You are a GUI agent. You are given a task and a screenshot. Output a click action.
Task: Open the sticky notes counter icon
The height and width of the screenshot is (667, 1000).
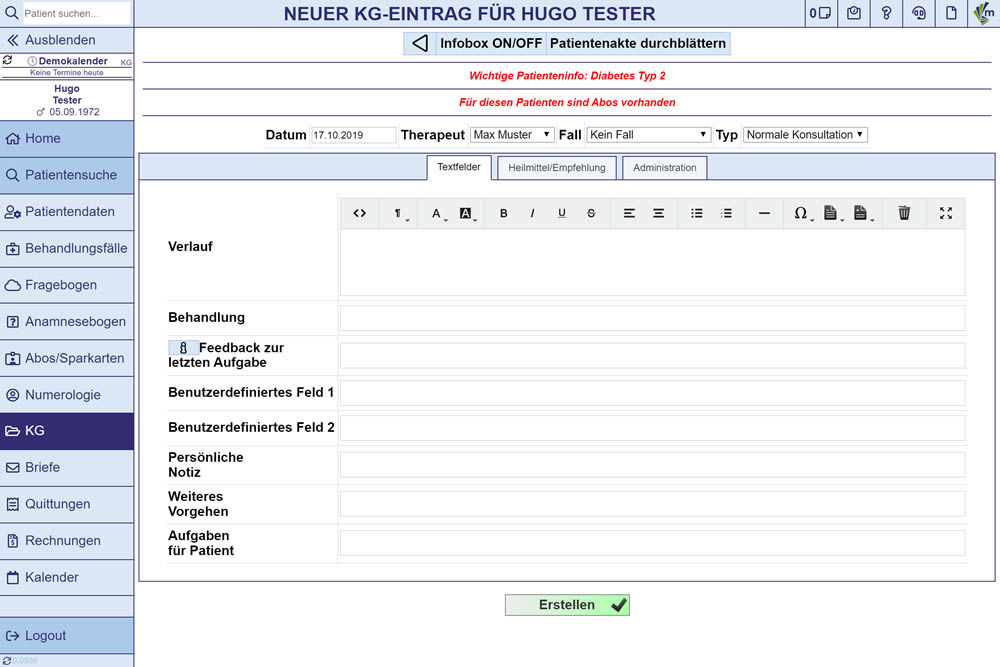click(x=820, y=13)
